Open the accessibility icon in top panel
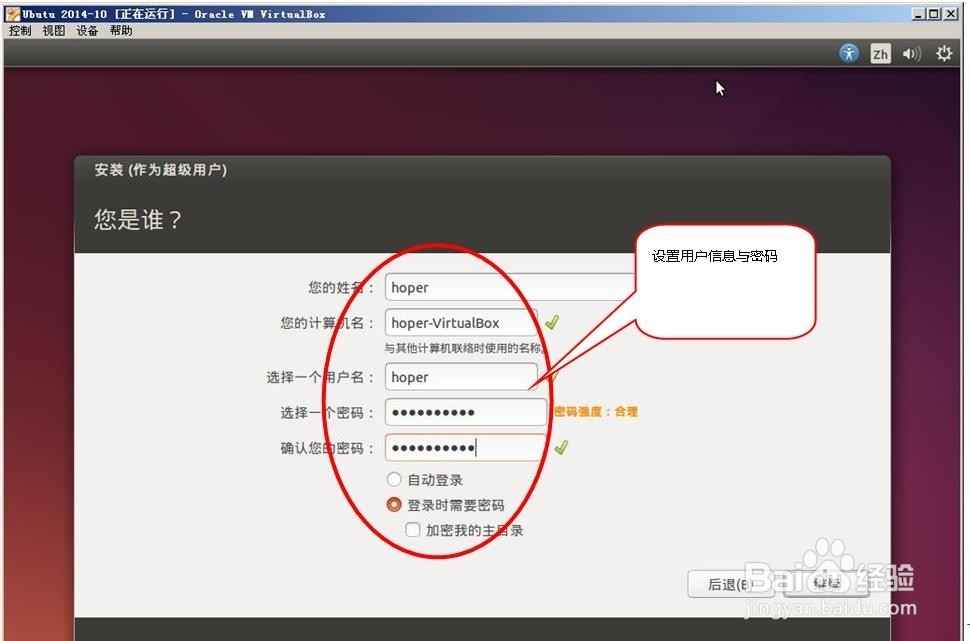The height and width of the screenshot is (641, 970). tap(849, 53)
